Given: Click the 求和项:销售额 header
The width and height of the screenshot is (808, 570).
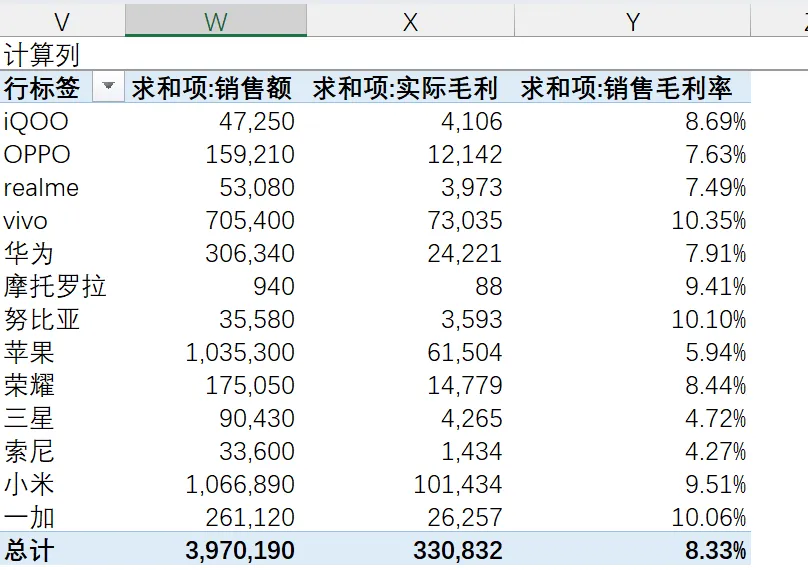Looking at the screenshot, I should [x=211, y=88].
